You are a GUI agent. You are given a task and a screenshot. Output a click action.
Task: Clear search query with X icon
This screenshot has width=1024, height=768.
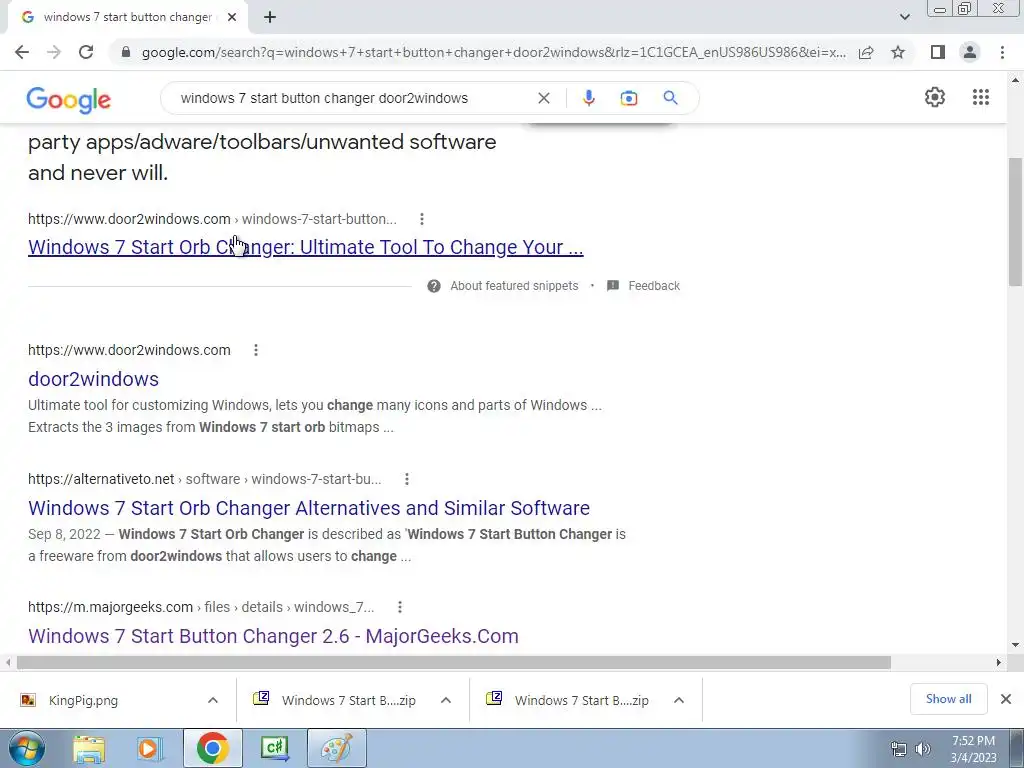543,98
